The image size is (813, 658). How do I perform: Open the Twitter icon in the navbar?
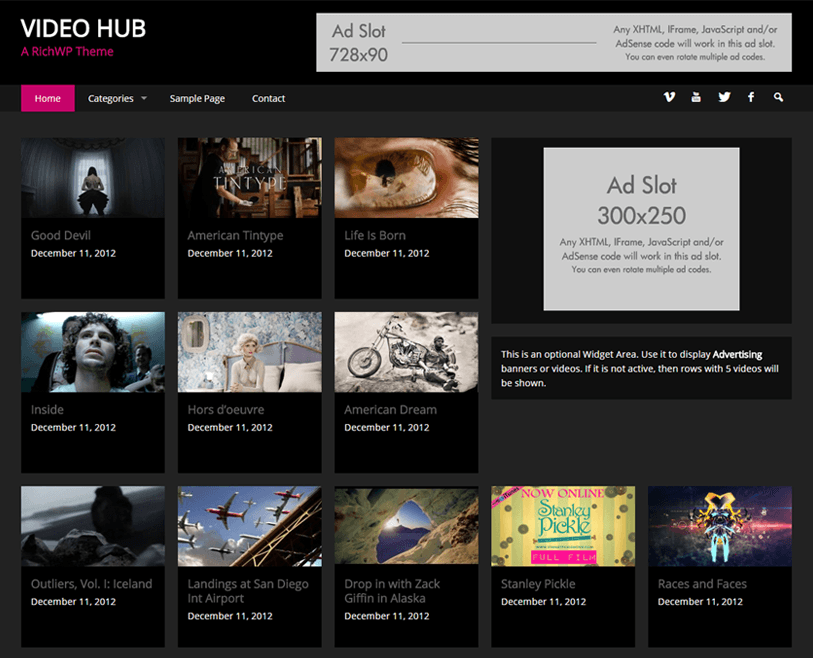click(x=724, y=97)
